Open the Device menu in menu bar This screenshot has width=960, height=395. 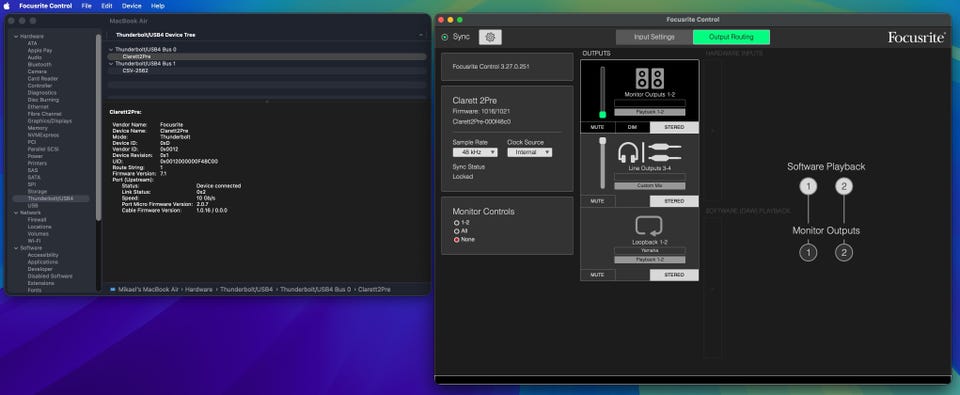[131, 6]
